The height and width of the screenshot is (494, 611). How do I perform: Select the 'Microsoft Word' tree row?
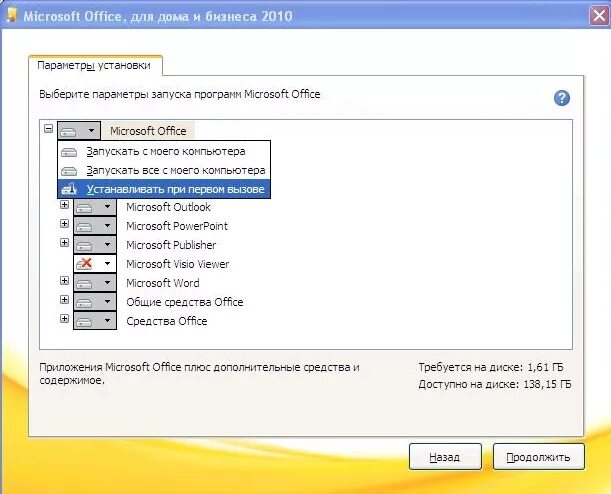pyautogui.click(x=163, y=283)
